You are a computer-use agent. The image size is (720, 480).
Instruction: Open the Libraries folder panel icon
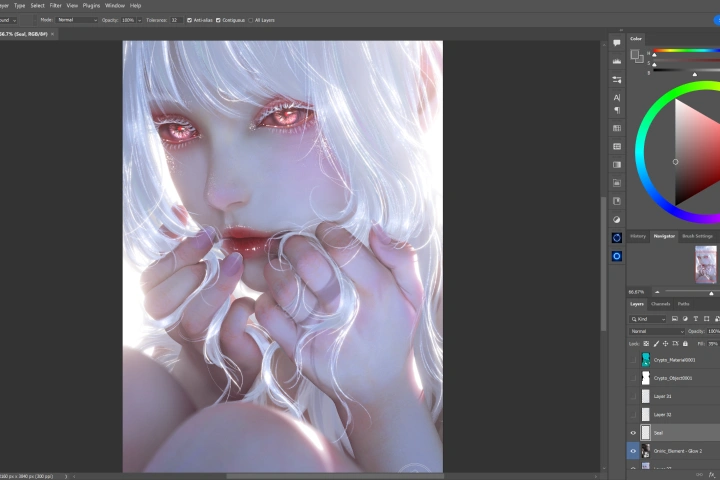point(617,183)
